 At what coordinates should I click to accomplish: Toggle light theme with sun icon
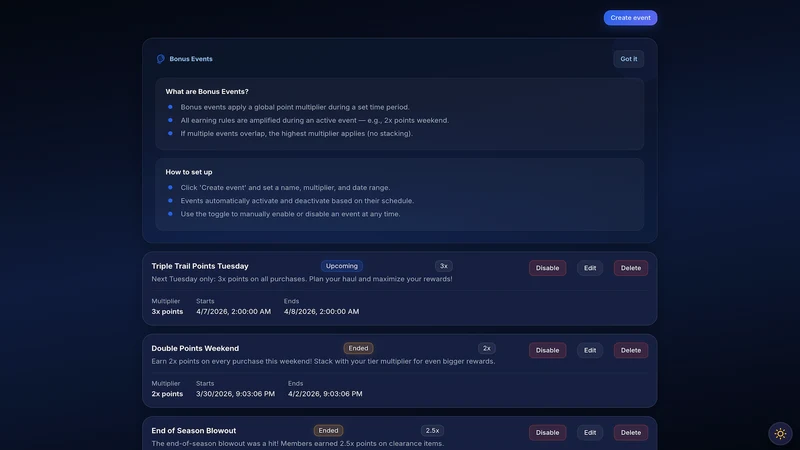(780, 434)
